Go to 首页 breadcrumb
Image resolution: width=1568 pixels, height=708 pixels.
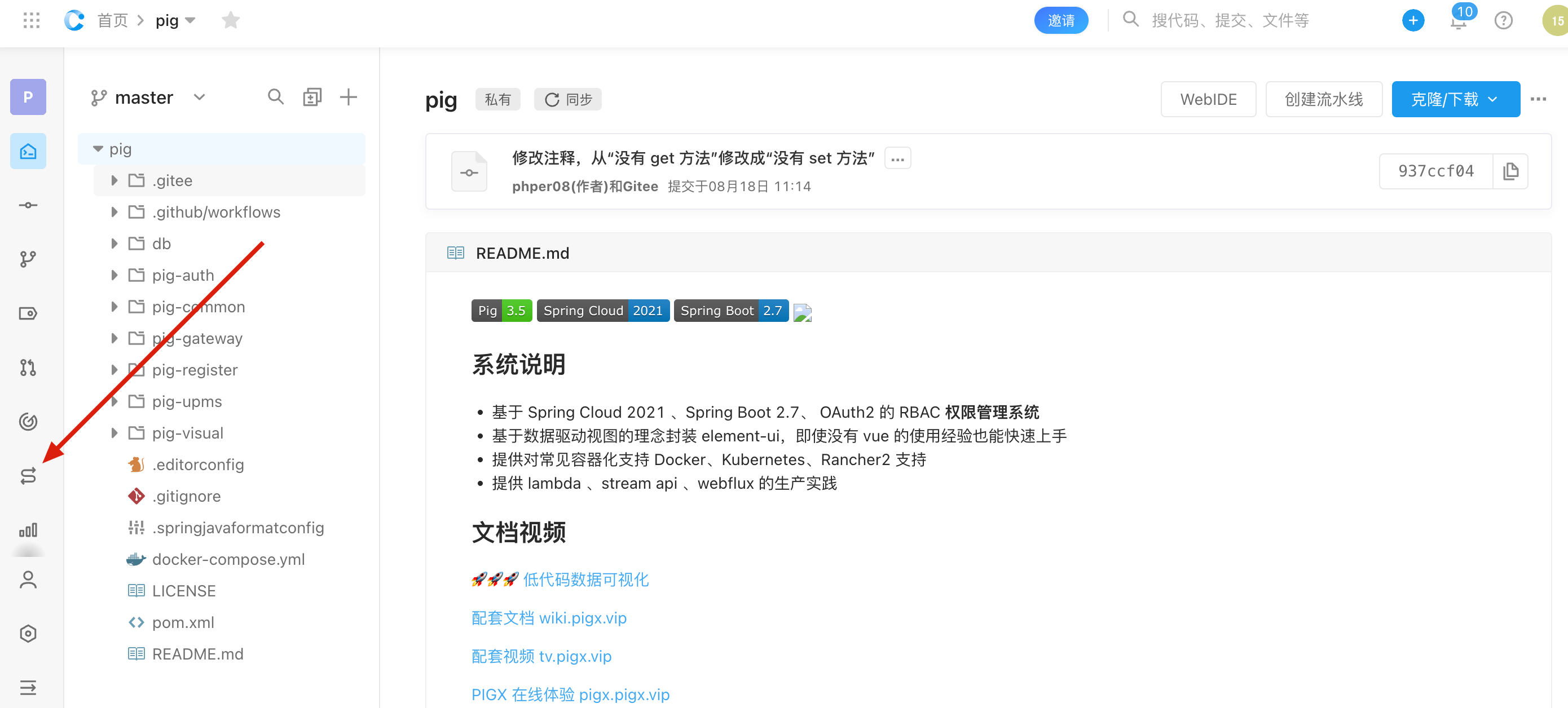[113, 20]
